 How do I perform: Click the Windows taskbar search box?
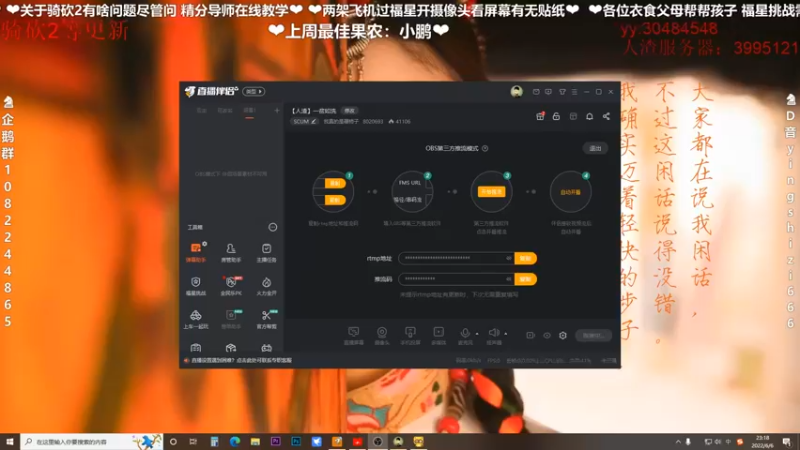pos(91,442)
